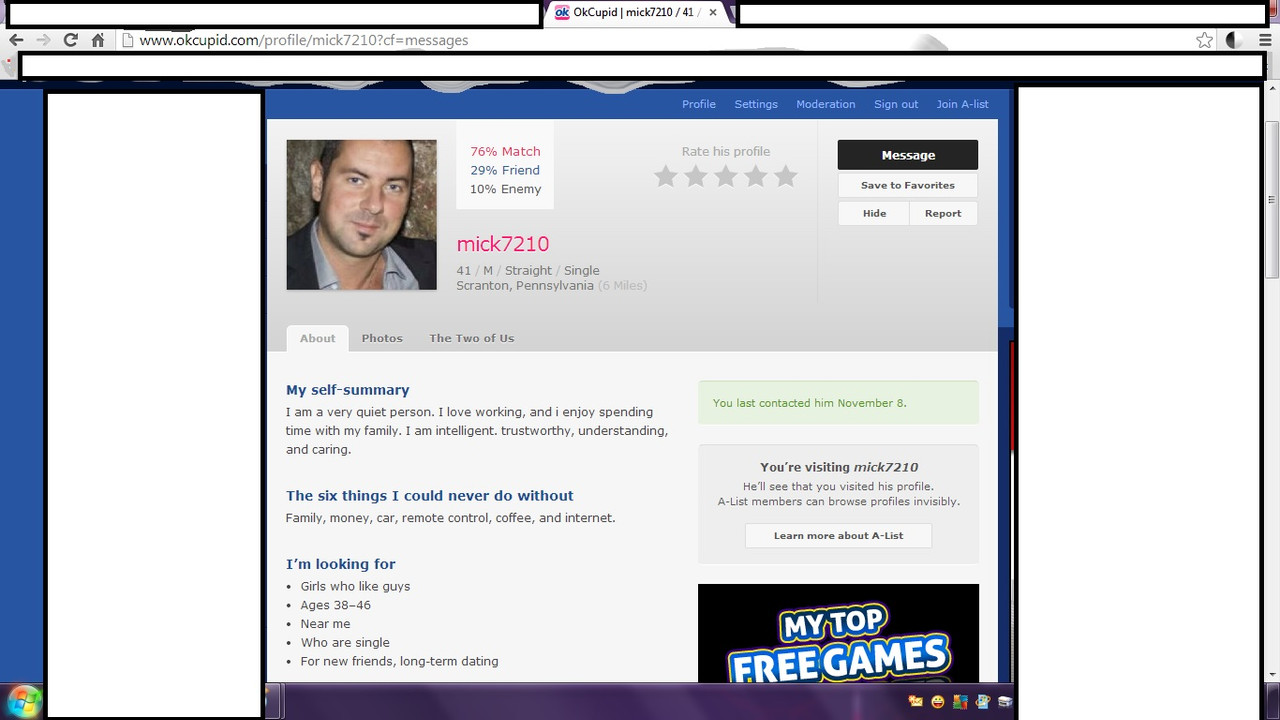The height and width of the screenshot is (720, 1280).
Task: Open the My Top Free Games ad
Action: pyautogui.click(x=838, y=633)
